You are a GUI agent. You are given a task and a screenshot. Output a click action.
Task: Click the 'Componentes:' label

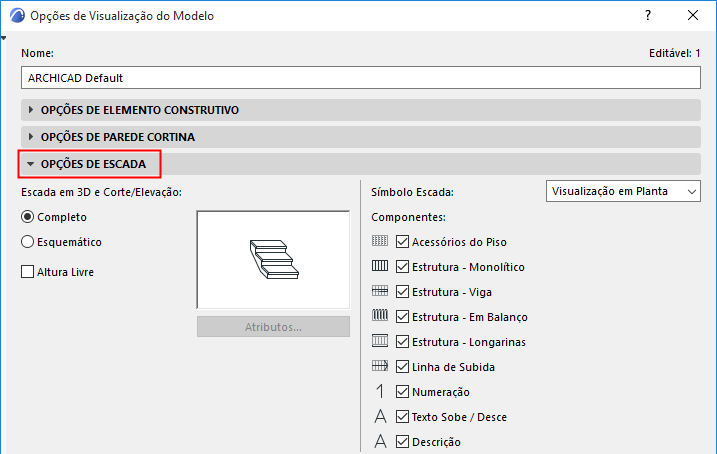click(x=408, y=217)
